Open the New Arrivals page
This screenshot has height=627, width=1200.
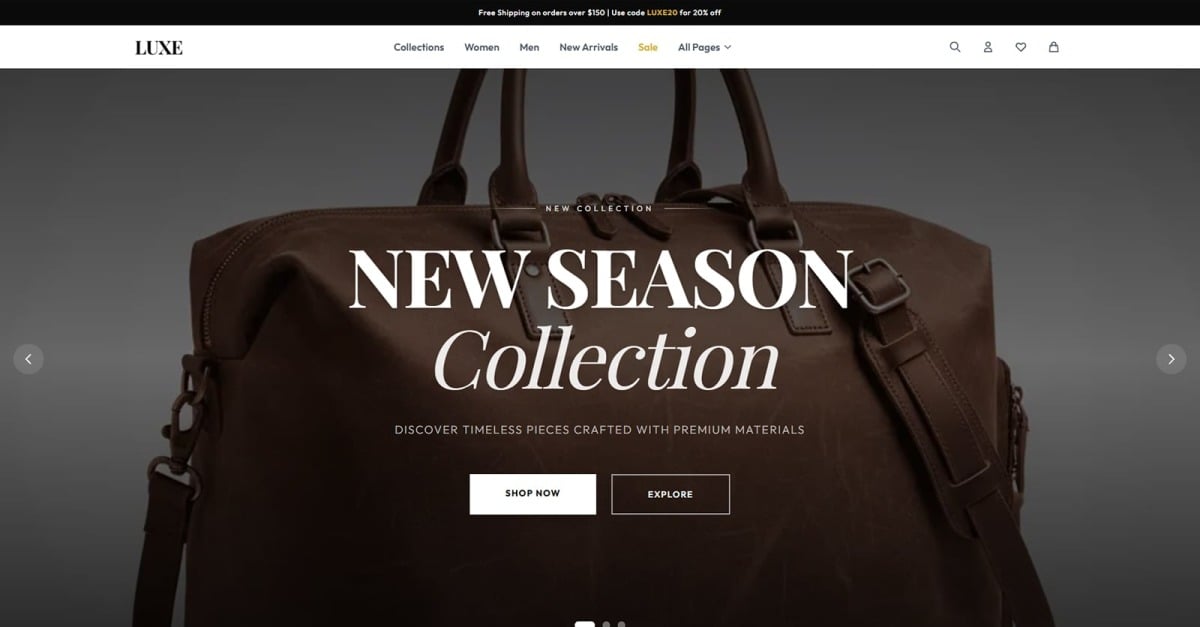pos(589,47)
